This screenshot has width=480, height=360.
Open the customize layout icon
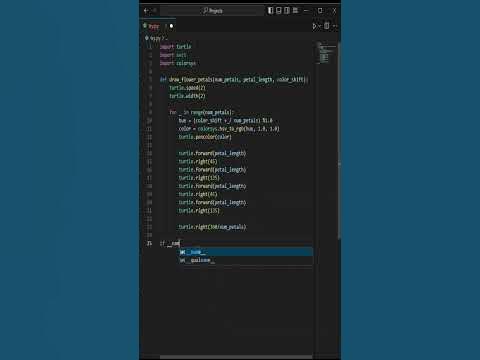point(295,11)
